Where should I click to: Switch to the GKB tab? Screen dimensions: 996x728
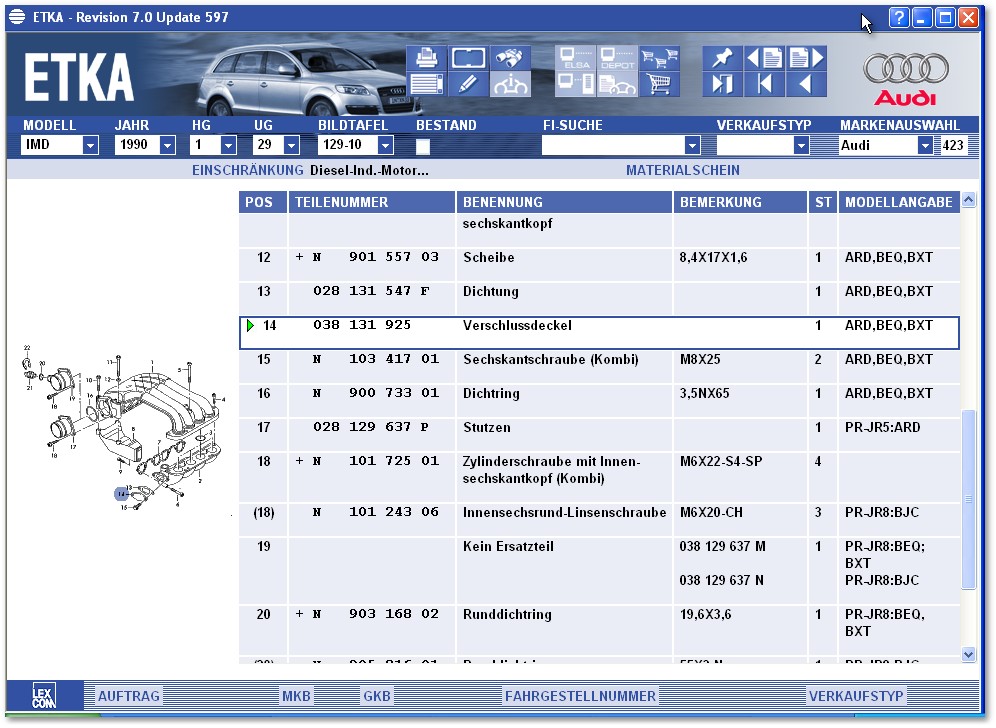tap(377, 696)
